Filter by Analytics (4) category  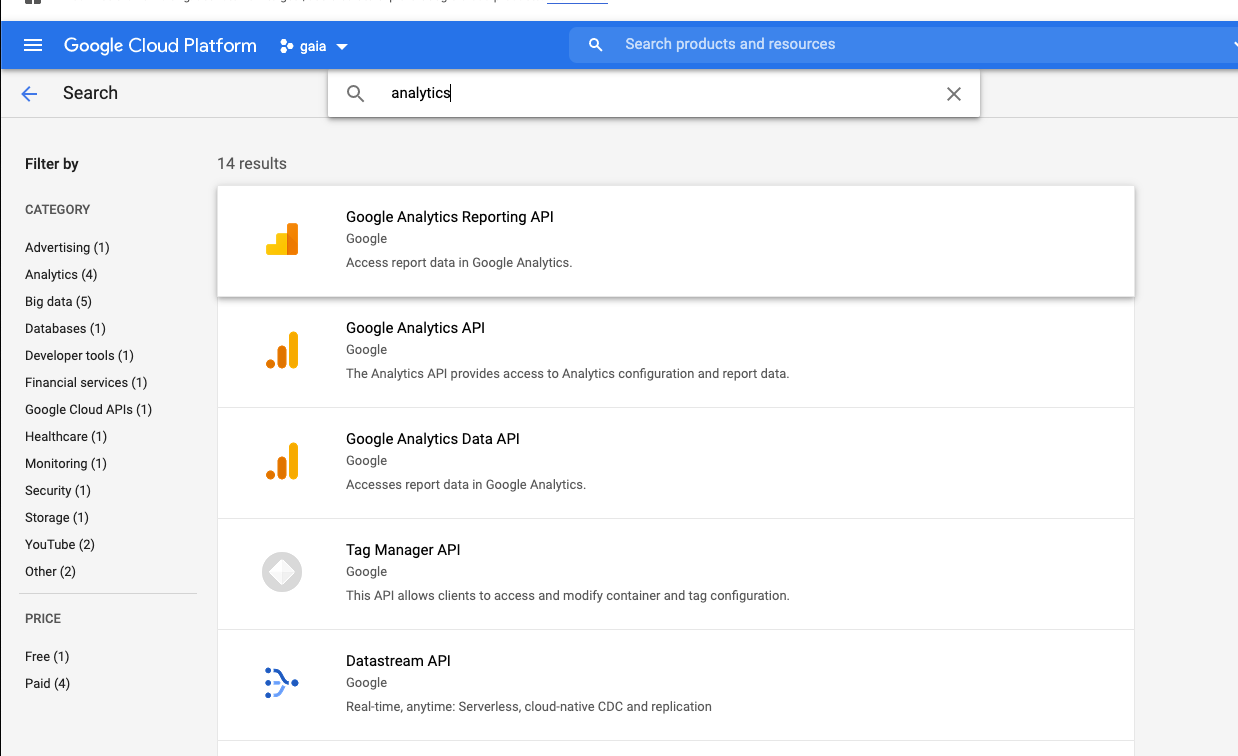[x=61, y=275]
